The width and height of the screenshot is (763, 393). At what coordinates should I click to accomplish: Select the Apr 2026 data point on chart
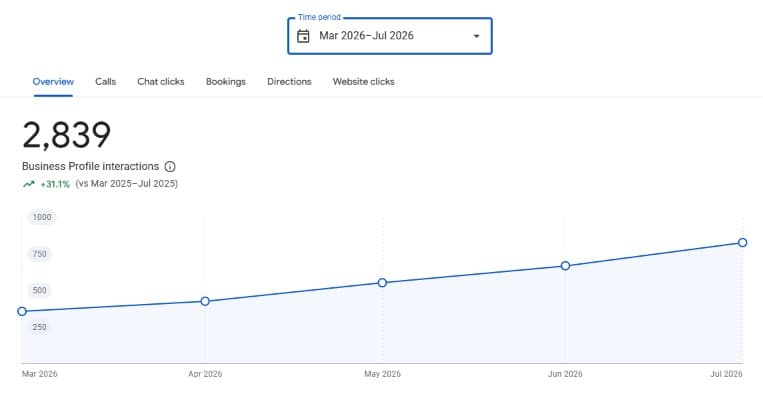pos(205,302)
